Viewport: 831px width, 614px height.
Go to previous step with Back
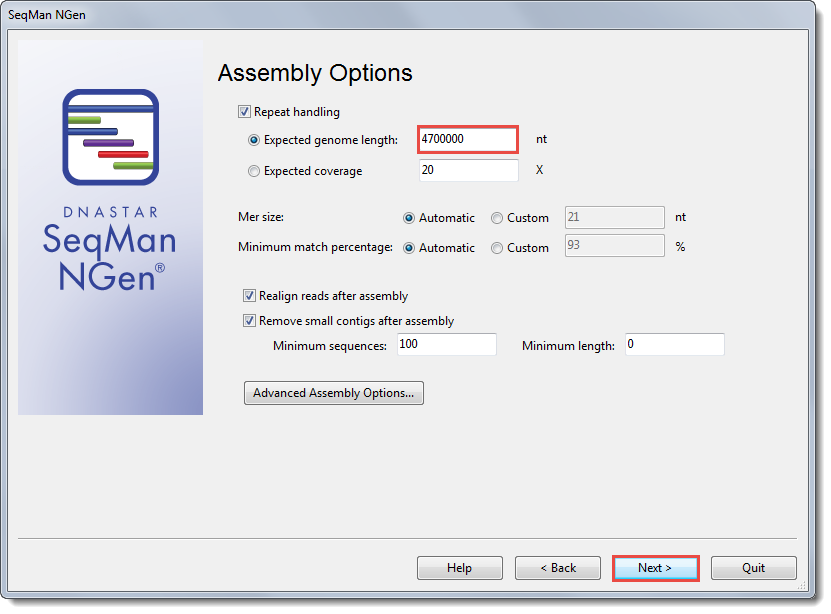pyautogui.click(x=558, y=568)
